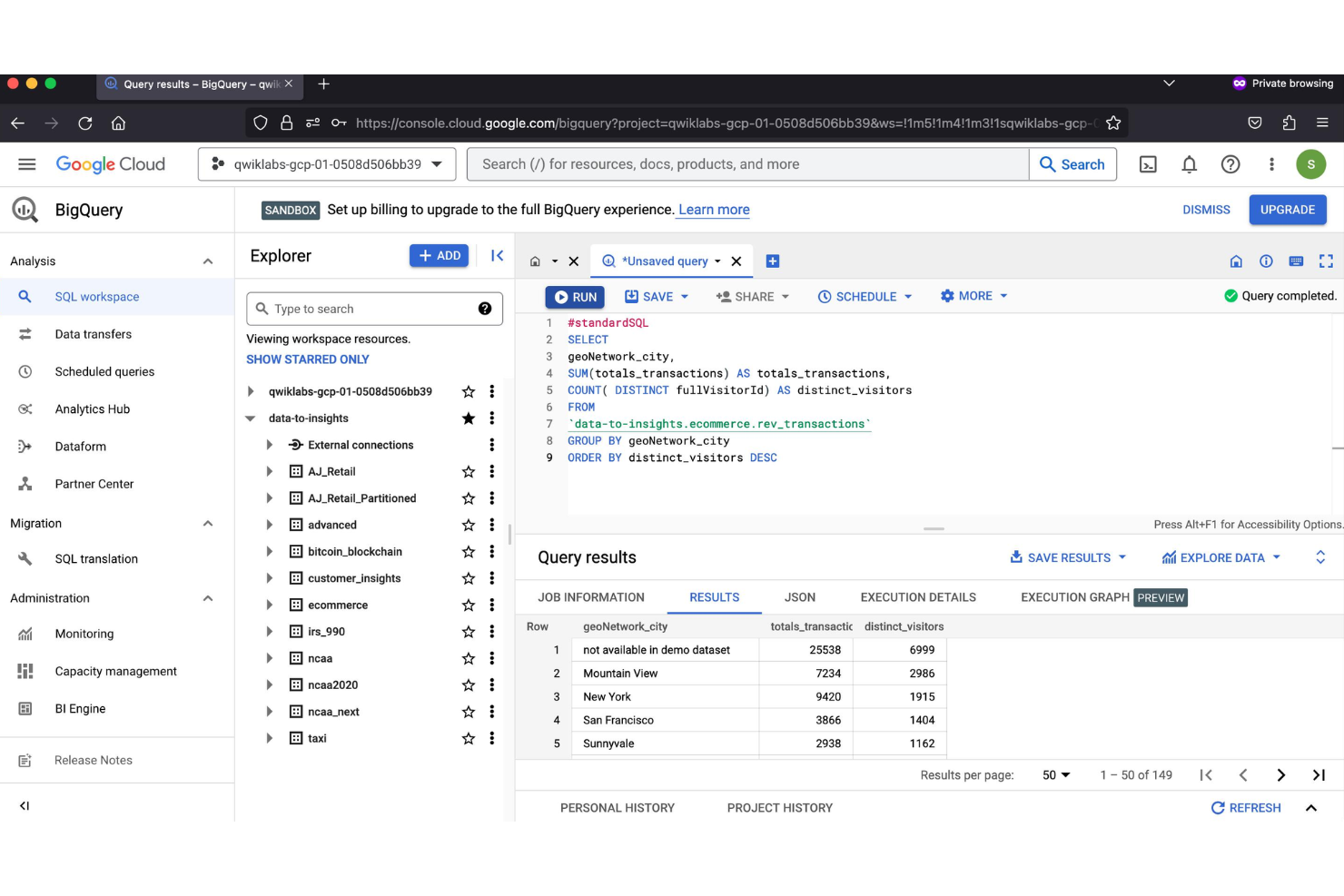Refresh the job history
1344x896 pixels.
[x=1246, y=808]
